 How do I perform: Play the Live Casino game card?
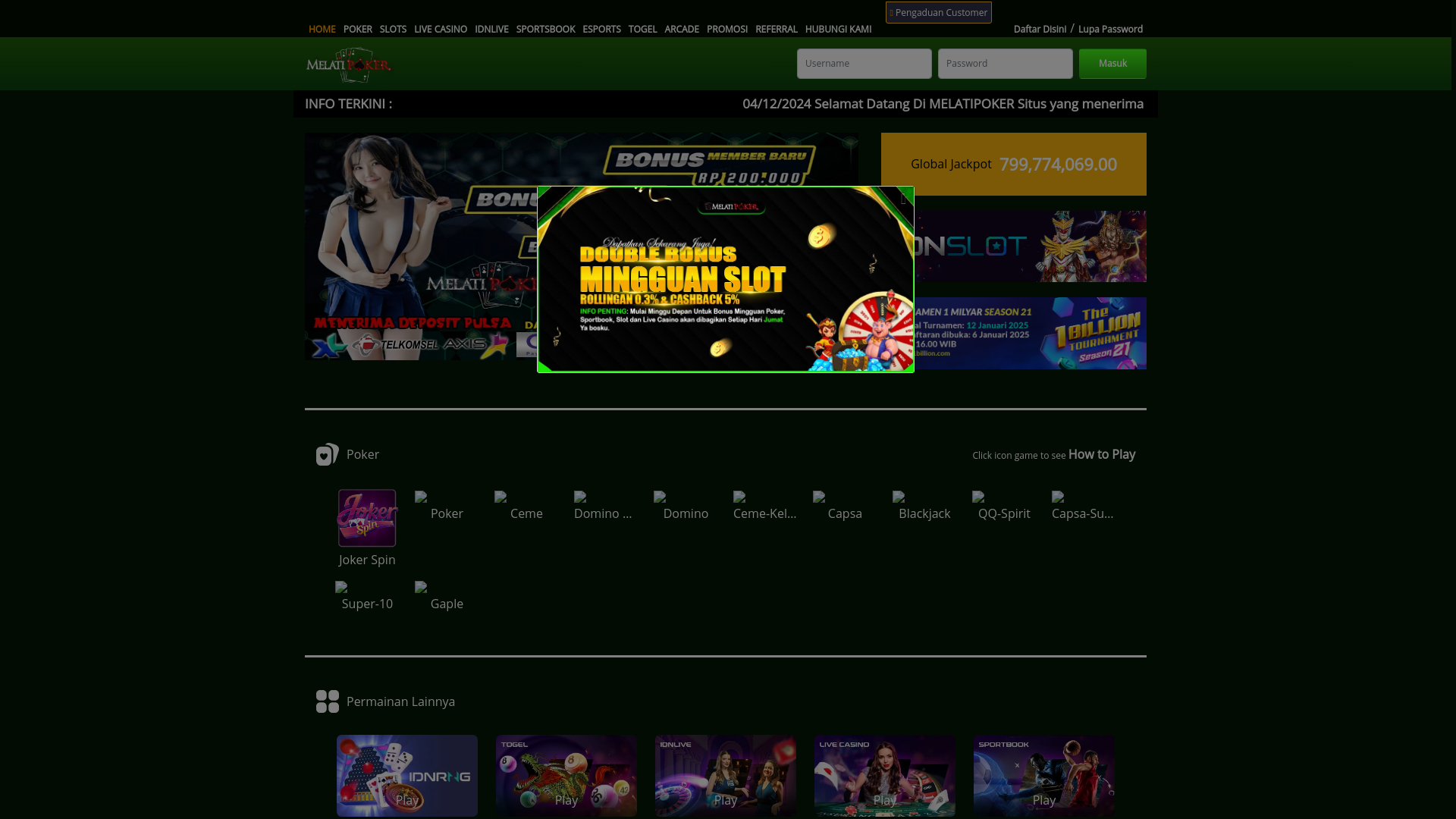coord(885,776)
